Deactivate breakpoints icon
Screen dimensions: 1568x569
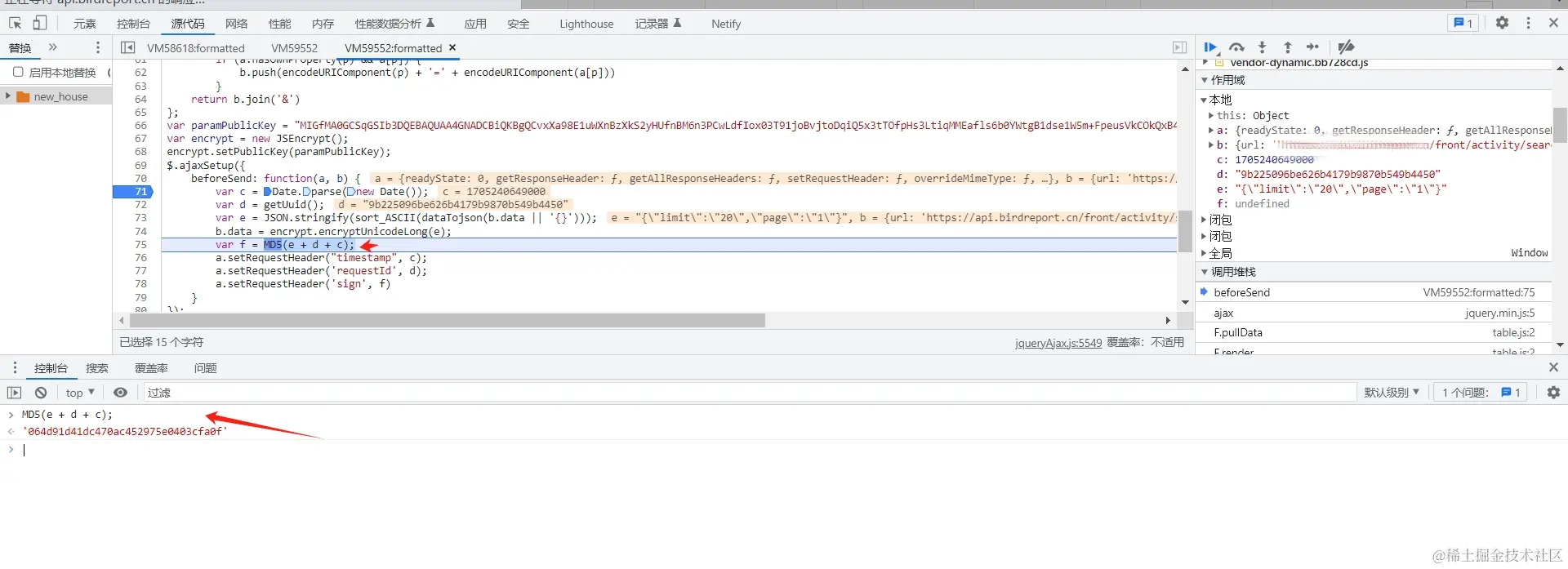pos(1347,47)
